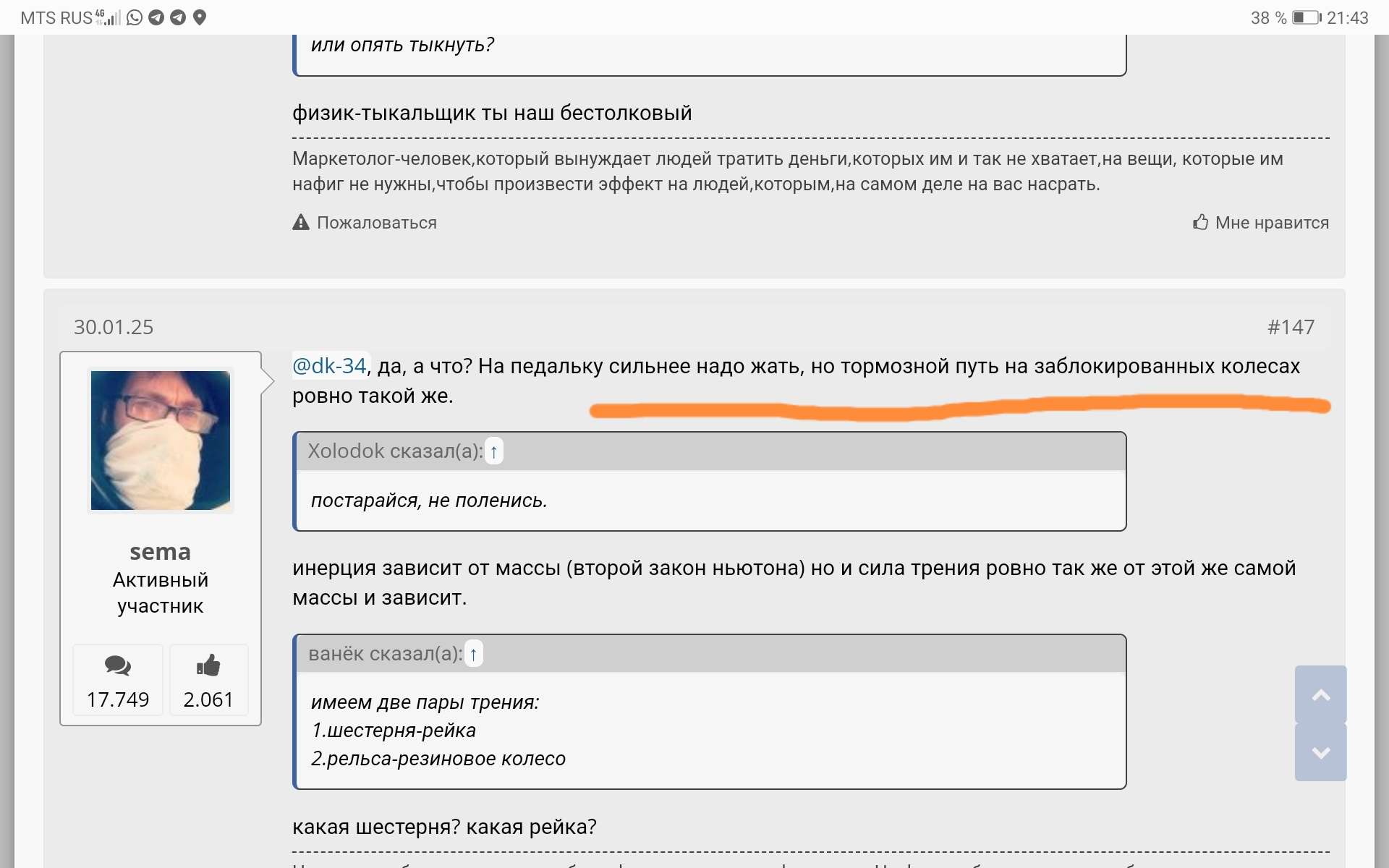This screenshot has width=1389, height=868.
Task: Like the post with Мне нравится
Action: pyautogui.click(x=1261, y=222)
